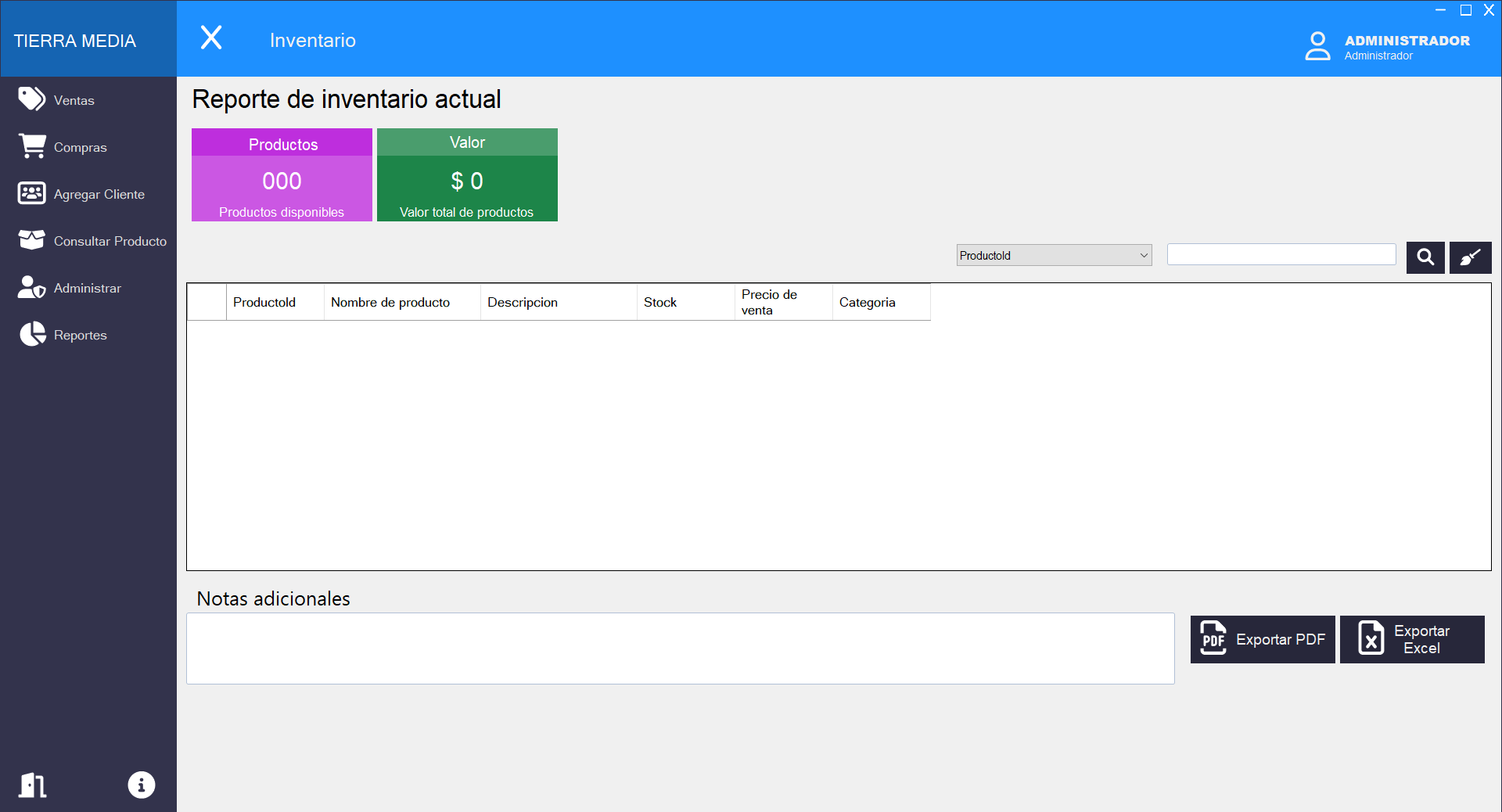
Task: Close the Inventario view with X
Action: [211, 38]
